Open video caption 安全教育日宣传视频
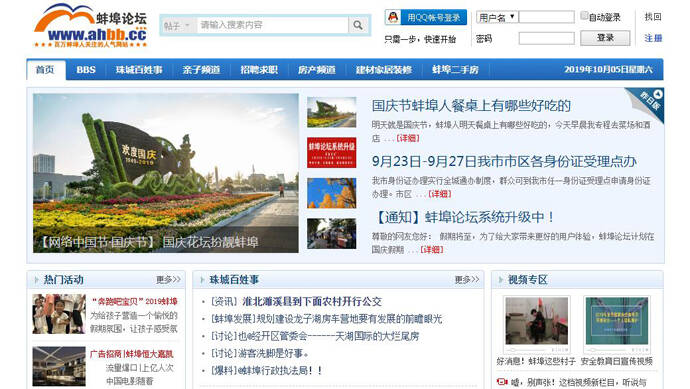 pos(617,361)
